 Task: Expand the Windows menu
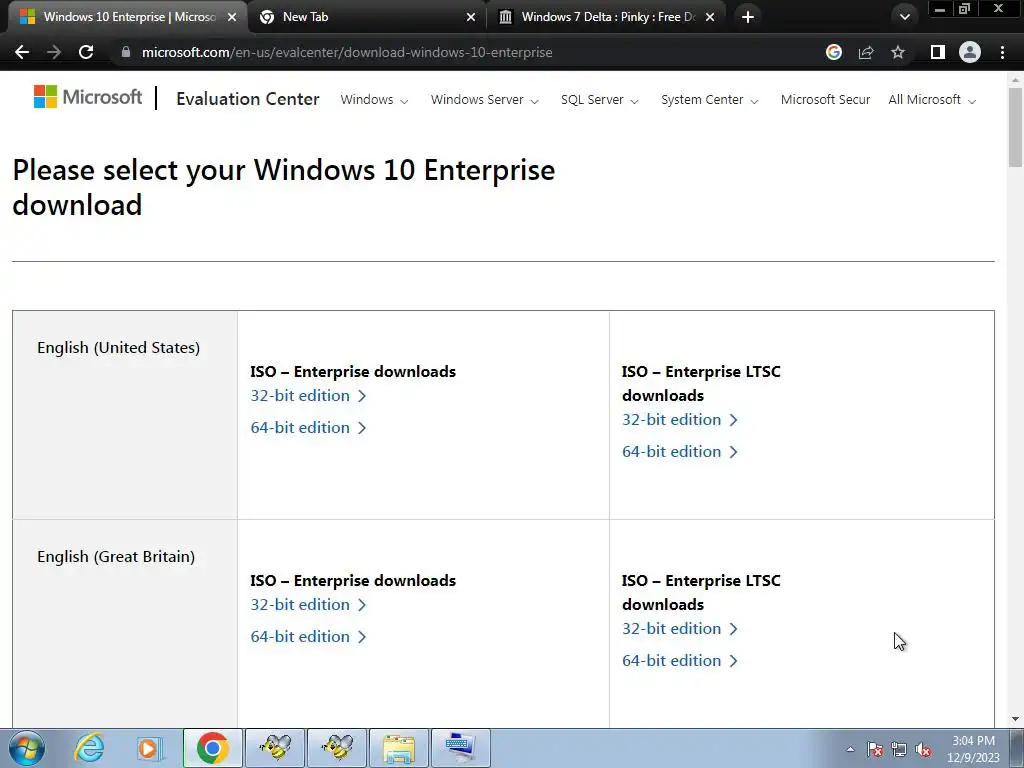pyautogui.click(x=374, y=100)
